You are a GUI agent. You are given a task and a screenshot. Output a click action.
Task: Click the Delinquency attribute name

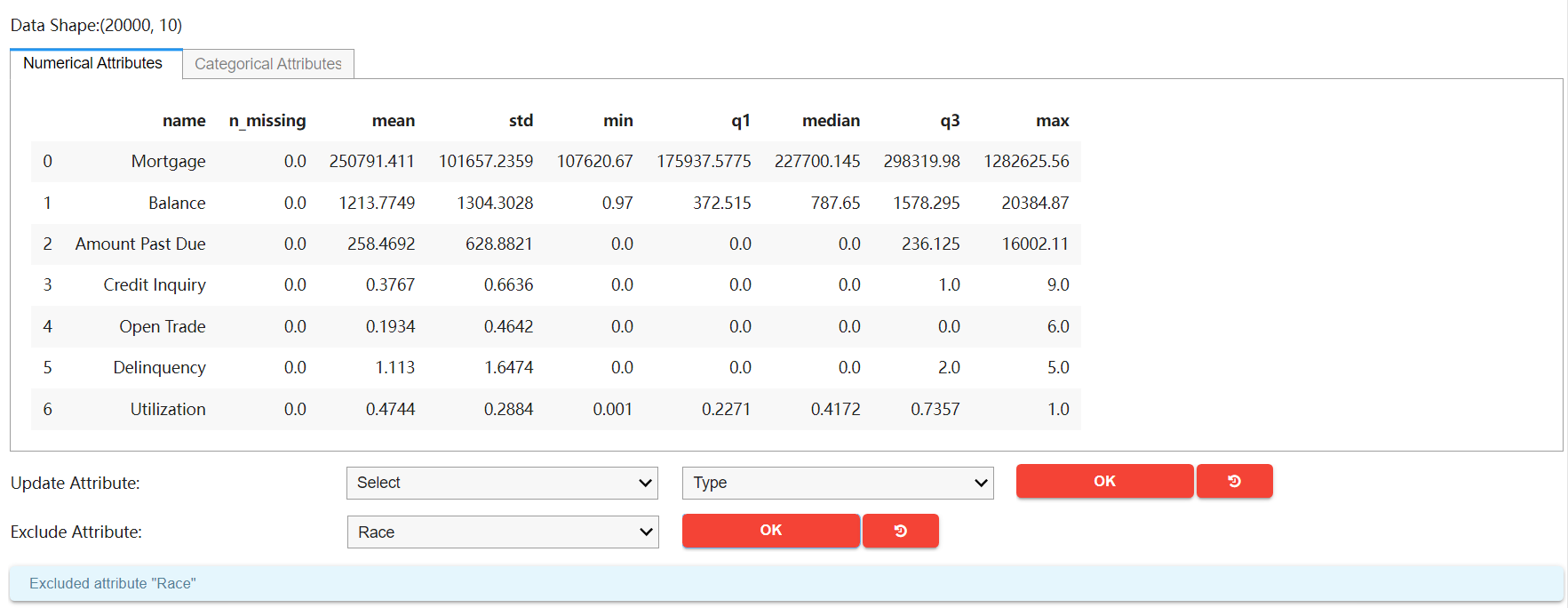point(159,368)
